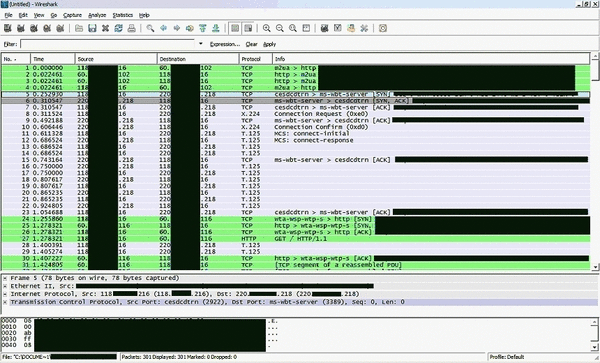The height and width of the screenshot is (363, 600).
Task: Zoom out the packet text
Action: pos(280,28)
